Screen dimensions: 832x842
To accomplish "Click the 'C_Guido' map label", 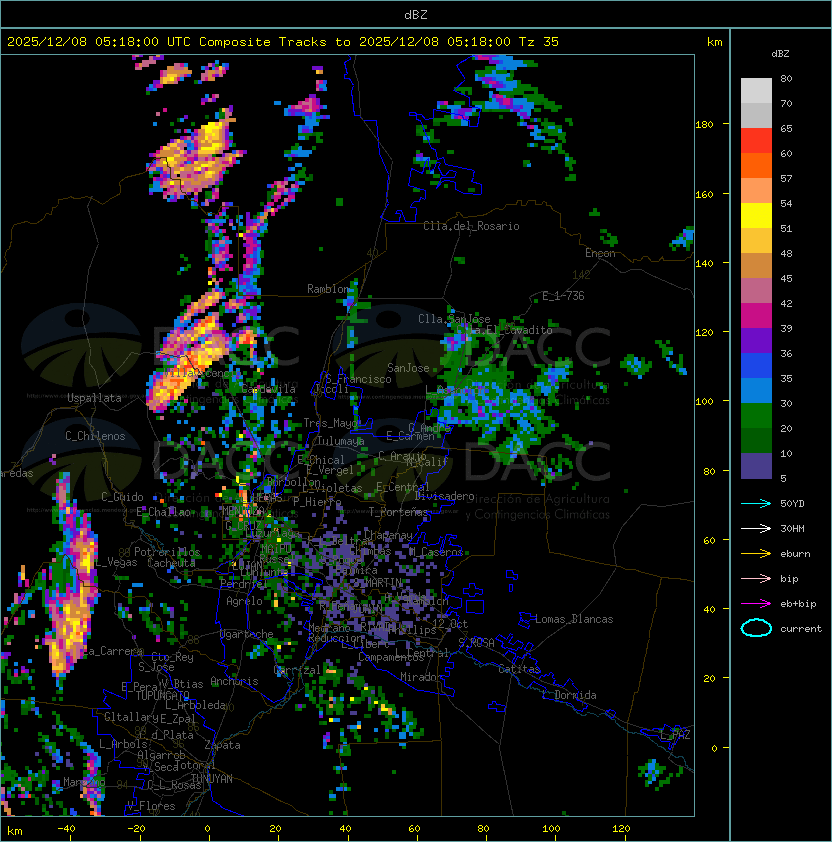I will pyautogui.click(x=122, y=497).
